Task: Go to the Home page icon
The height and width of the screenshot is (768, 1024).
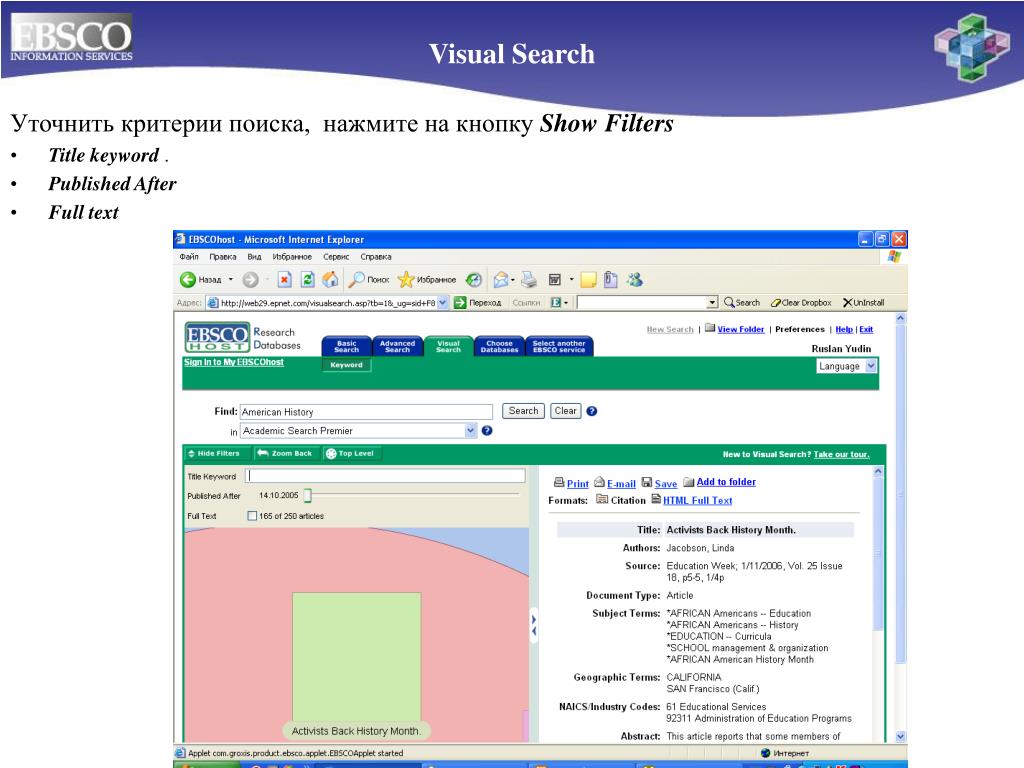Action: pos(330,280)
